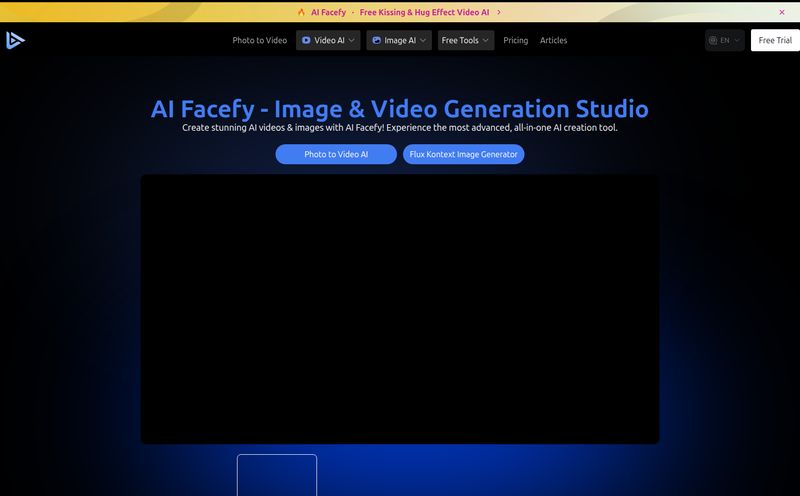Click the banner's right arrow chevron
800x496 pixels.
click(x=498, y=12)
